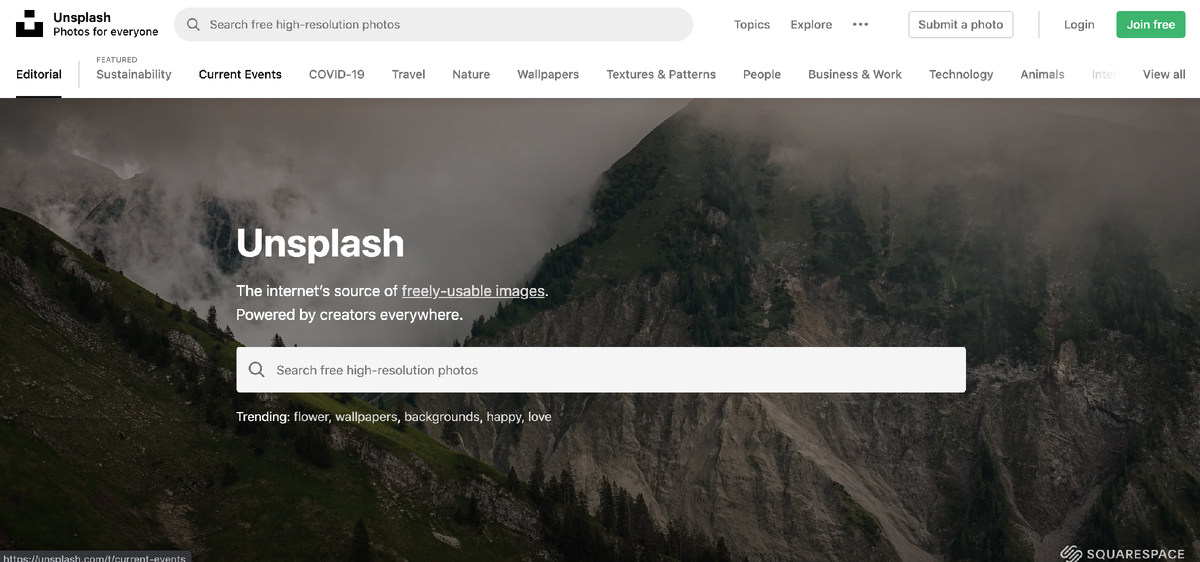Click View all topics

(x=1164, y=74)
